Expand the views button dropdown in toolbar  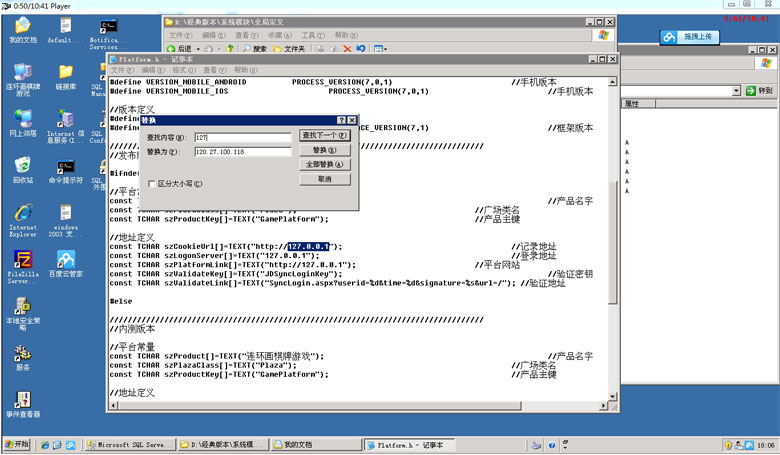(385, 49)
